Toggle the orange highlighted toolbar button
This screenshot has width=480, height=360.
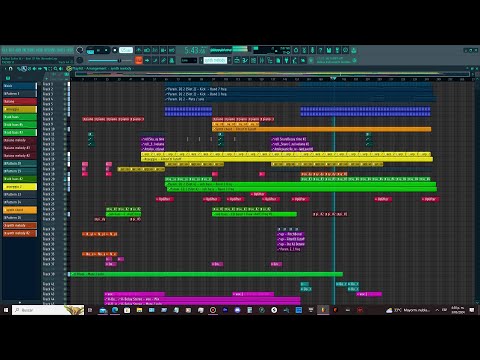coord(139,60)
